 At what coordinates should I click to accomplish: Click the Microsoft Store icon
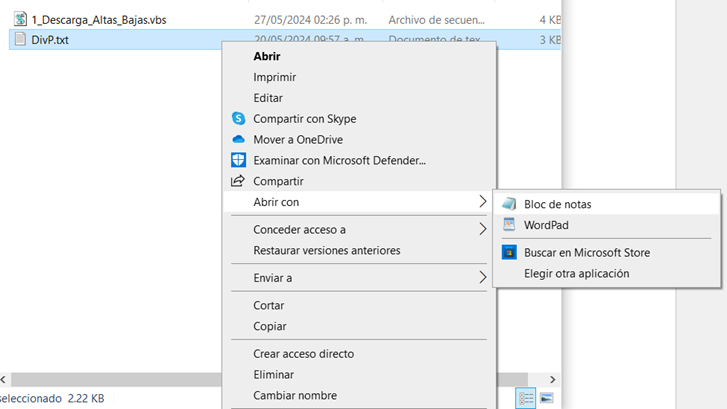[509, 253]
